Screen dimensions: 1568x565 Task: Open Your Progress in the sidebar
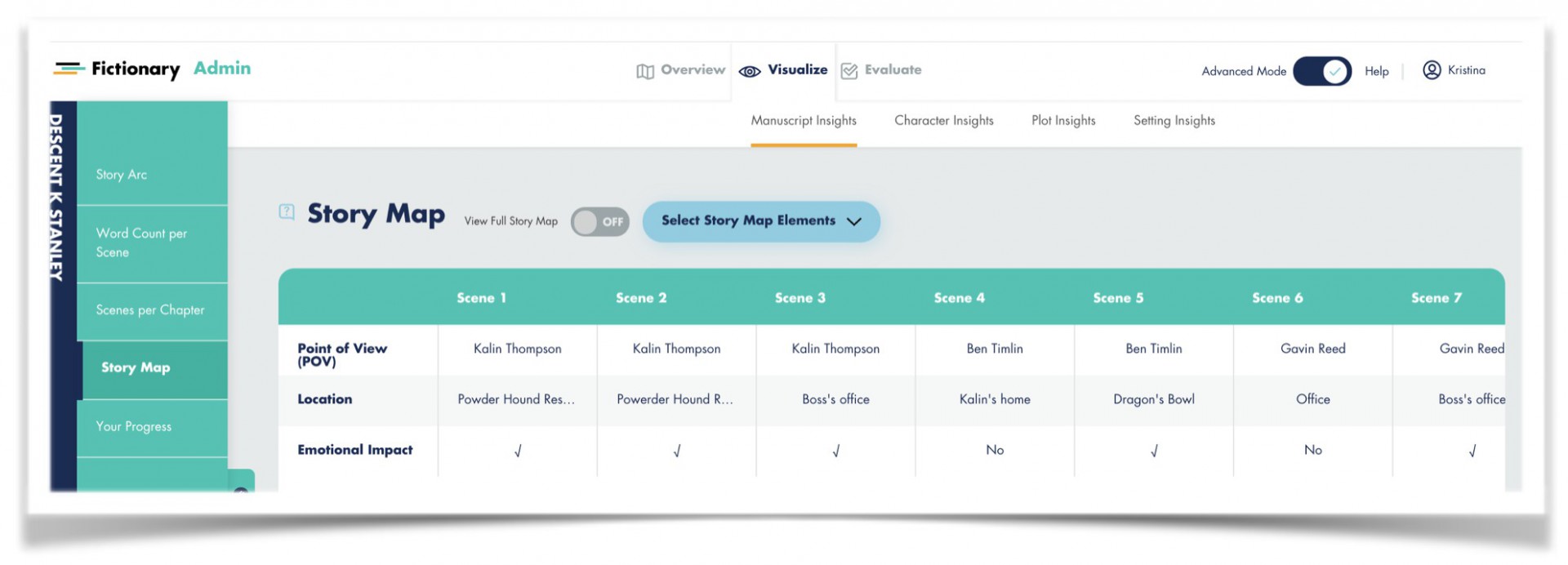[134, 426]
